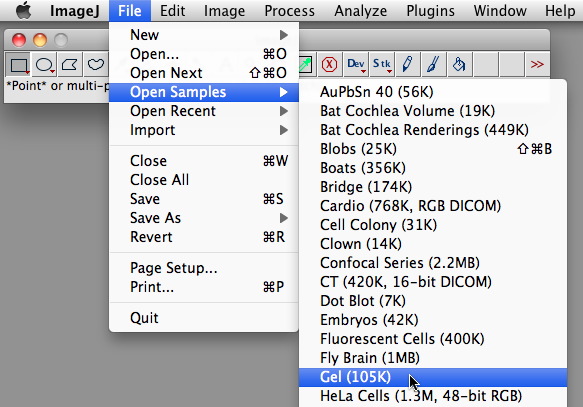
Task: Open the HeLa Cells 48-bit RGB sample
Action: [433, 396]
